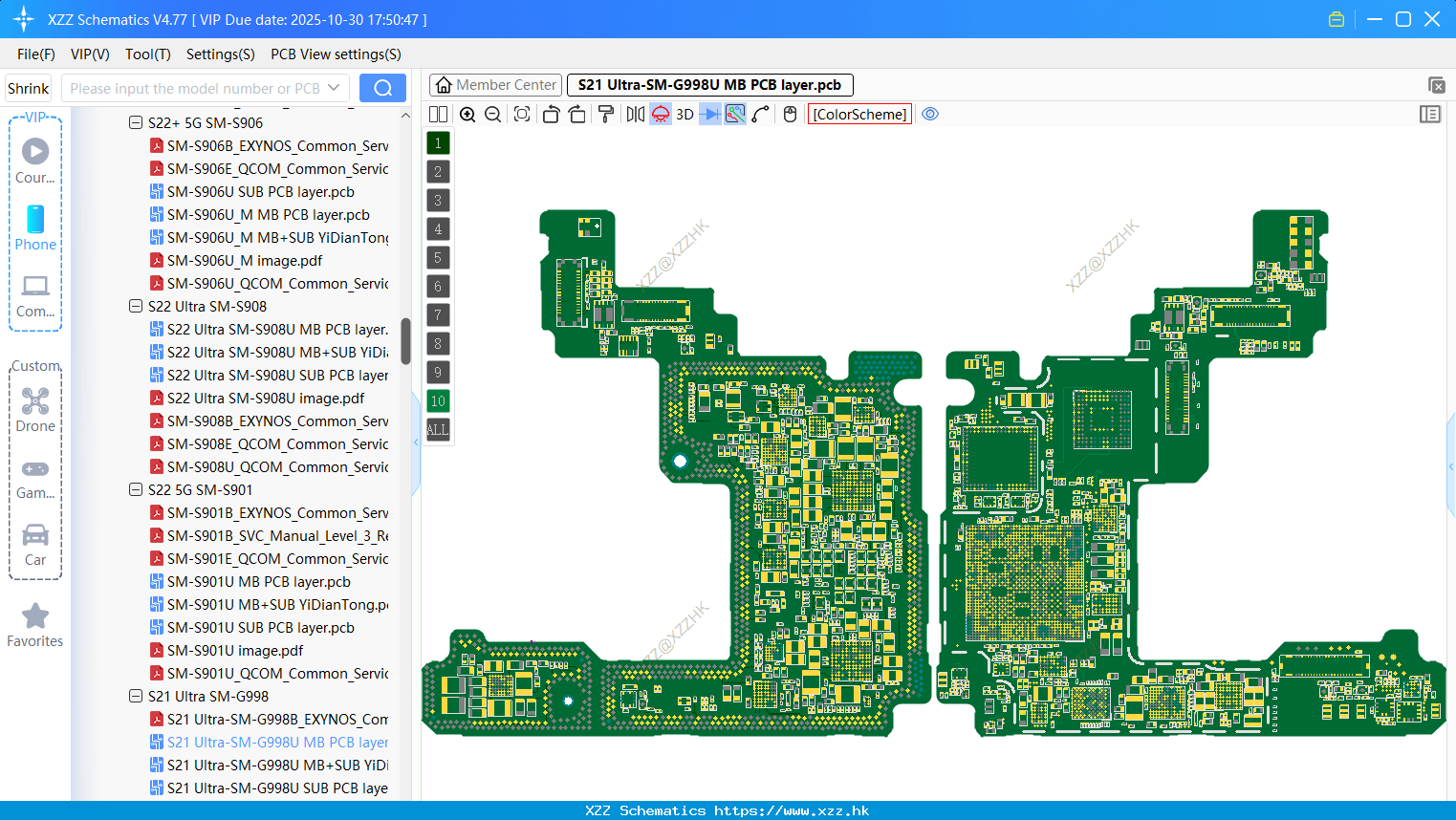Show PCB layer 1
The height and width of the screenshot is (820, 1456).
(x=438, y=143)
